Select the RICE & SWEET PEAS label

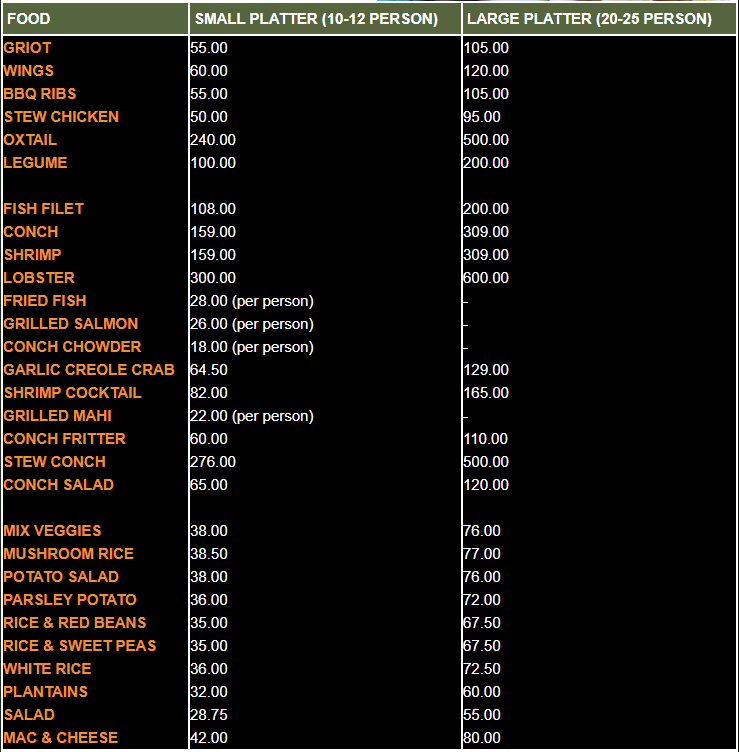80,646
